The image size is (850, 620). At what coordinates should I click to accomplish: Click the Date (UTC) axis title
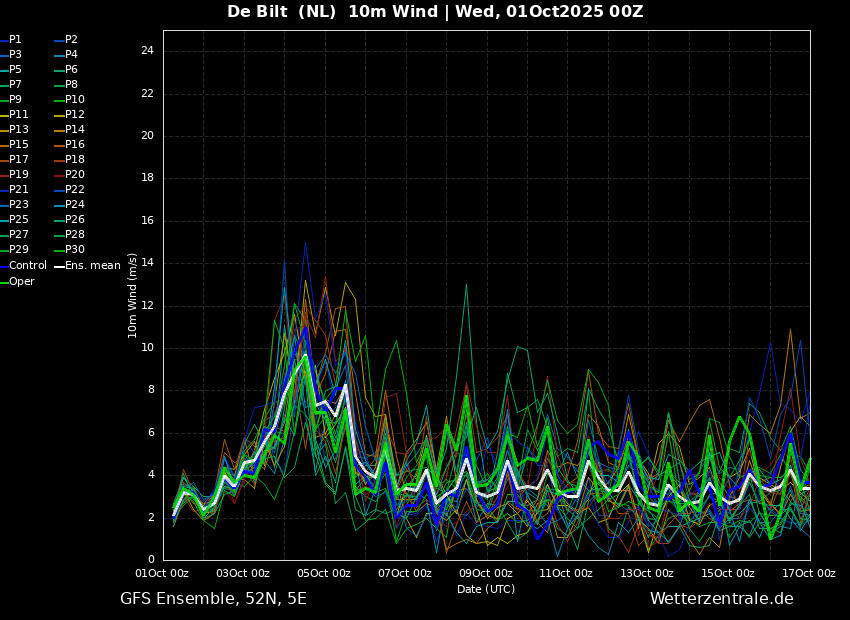tap(486, 589)
